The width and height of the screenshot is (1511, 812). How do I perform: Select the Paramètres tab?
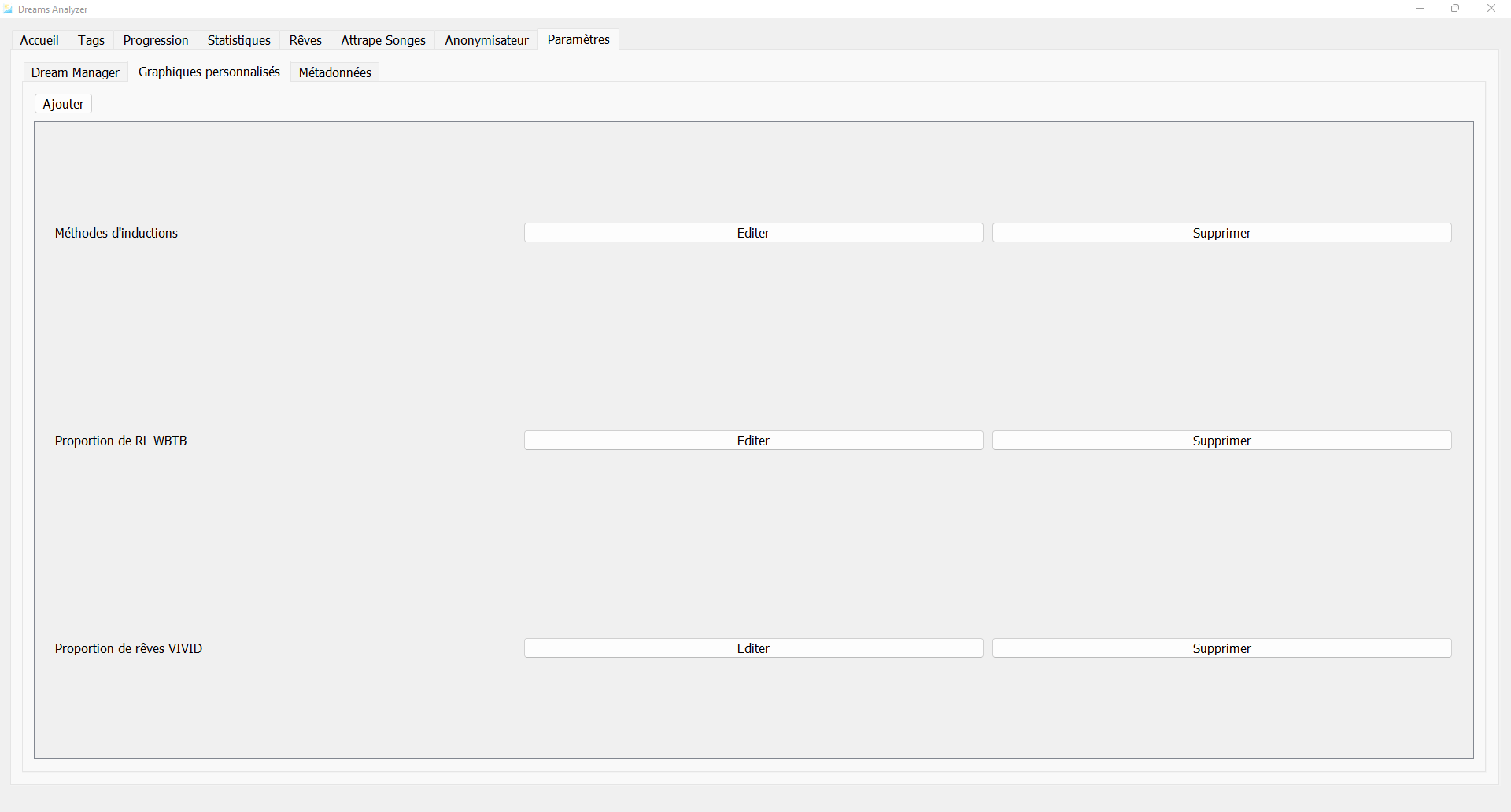(578, 39)
